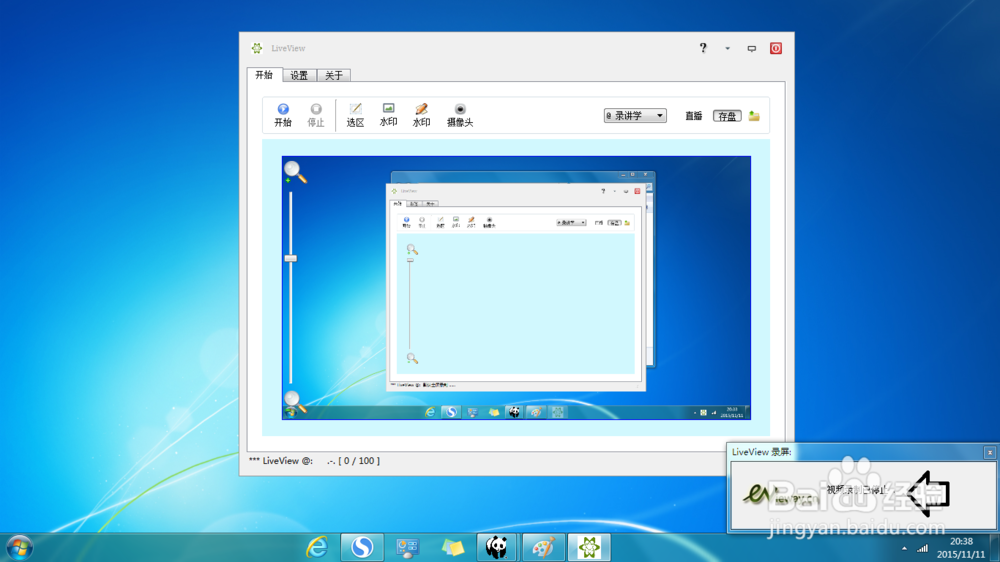Open the 录讲学 mode dropdown
1000x562 pixels.
635,115
